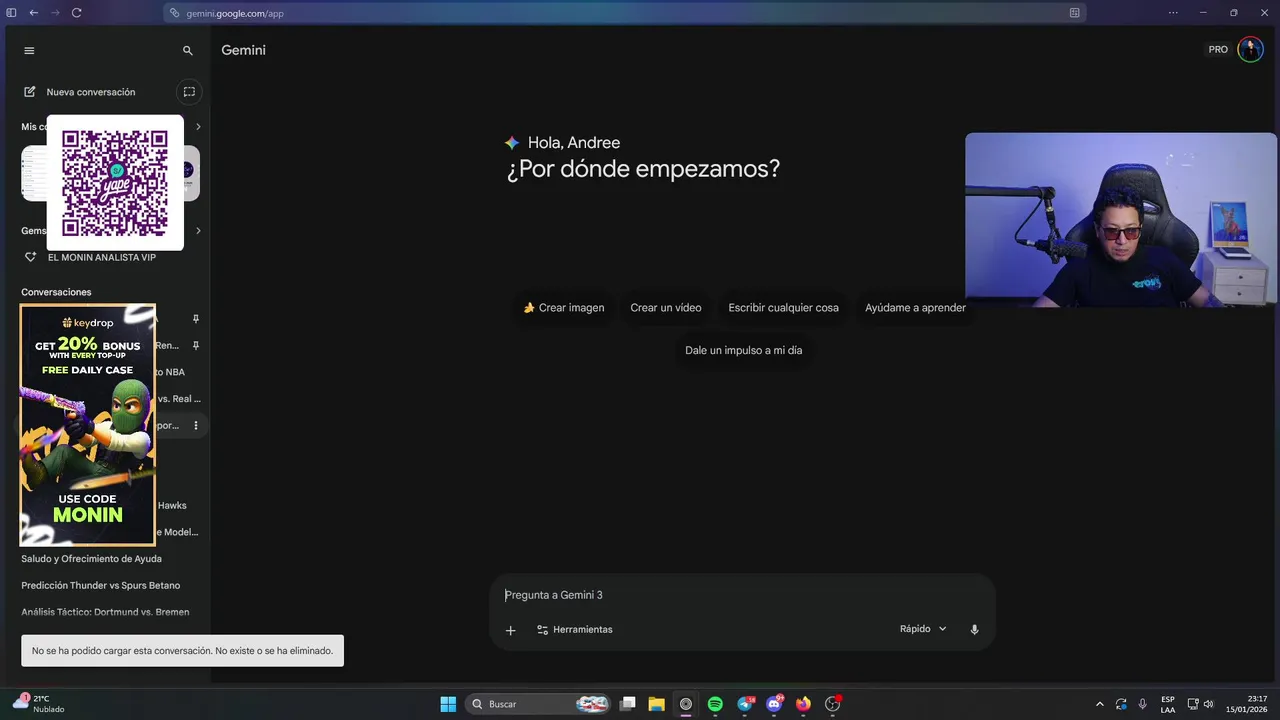
Task: Unpin the conversation ending in 'Ren...'
Action: coord(196,346)
